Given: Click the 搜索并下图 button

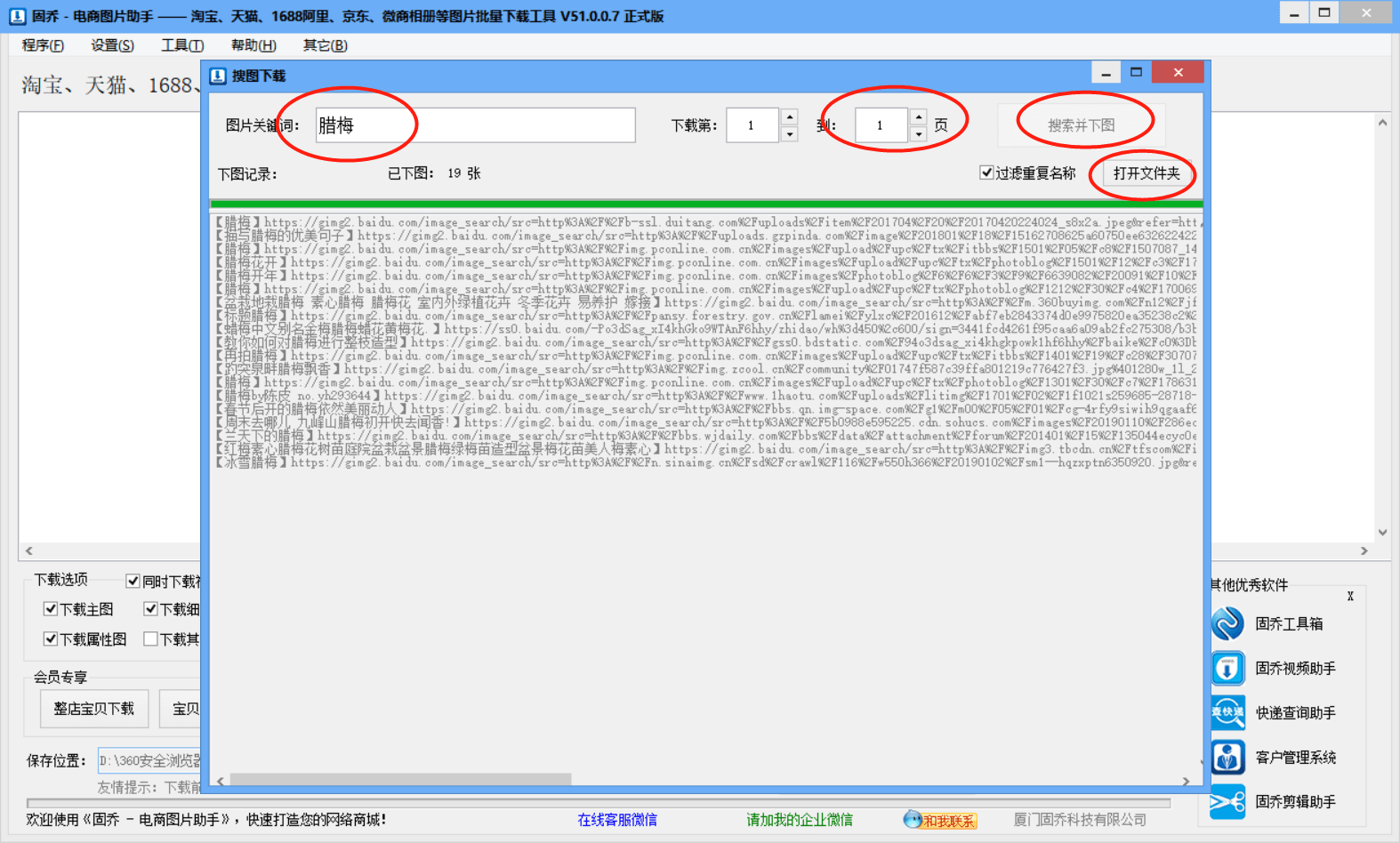Looking at the screenshot, I should (x=1082, y=125).
